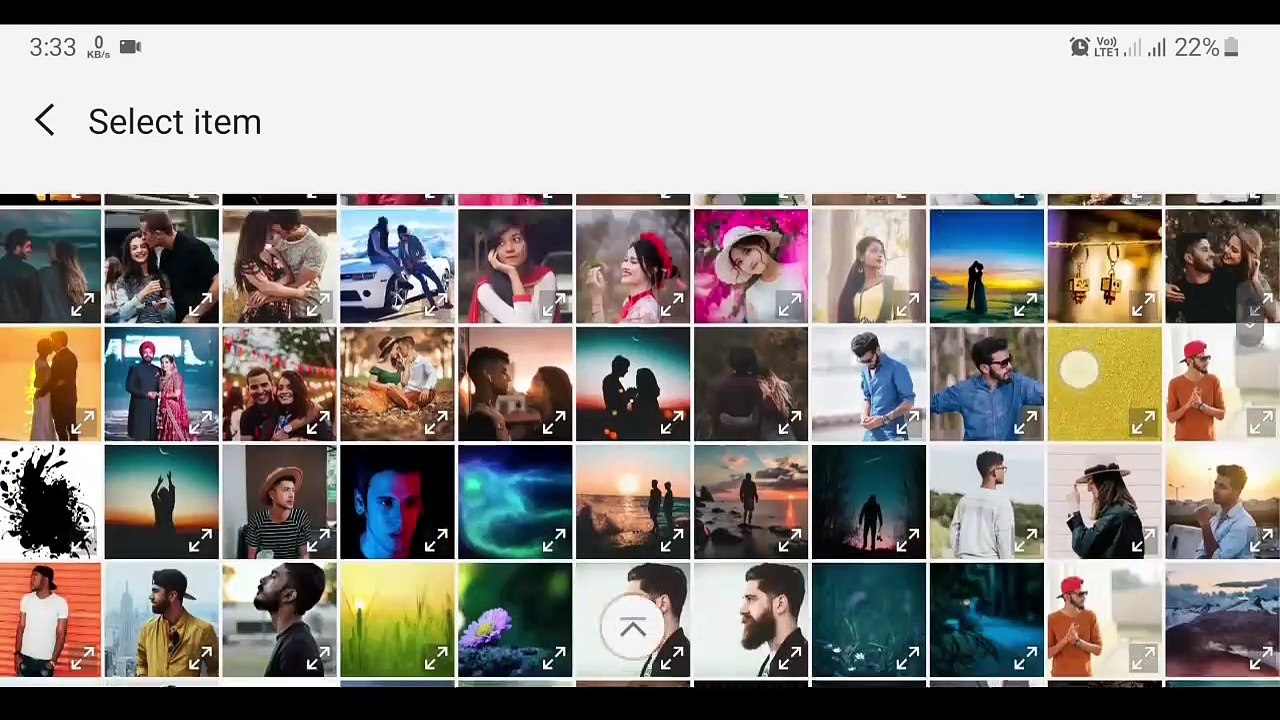Expand preview of girl with red scarf photo

point(555,305)
